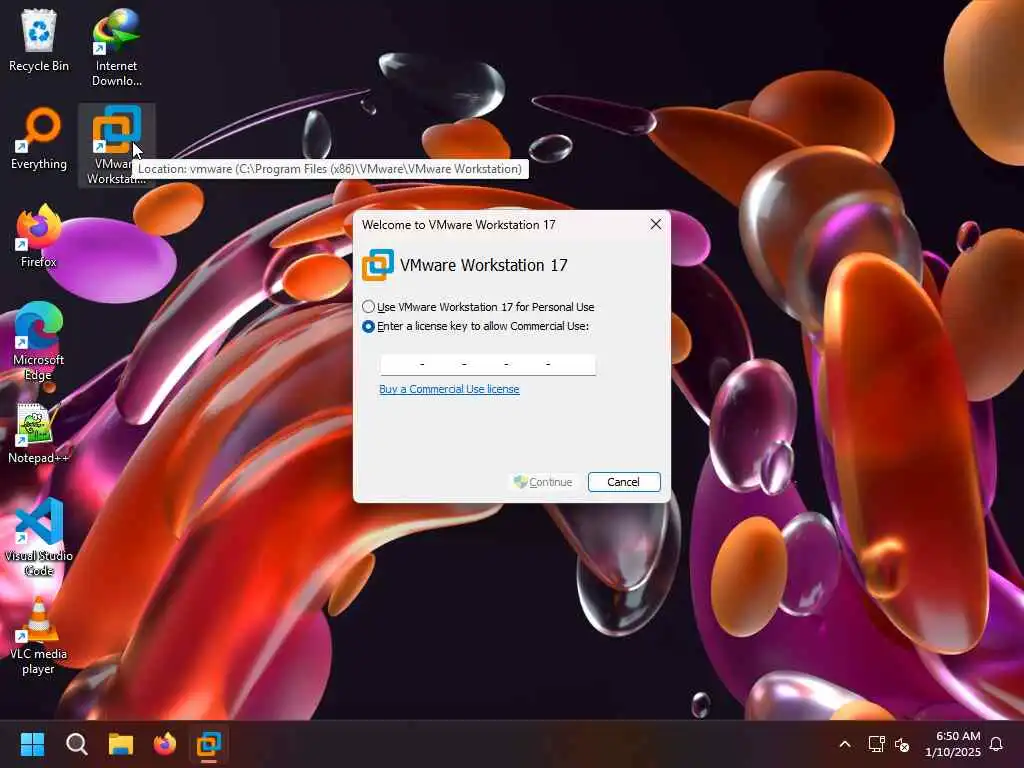
Task: Open the notifications bell icon
Action: coord(996,744)
